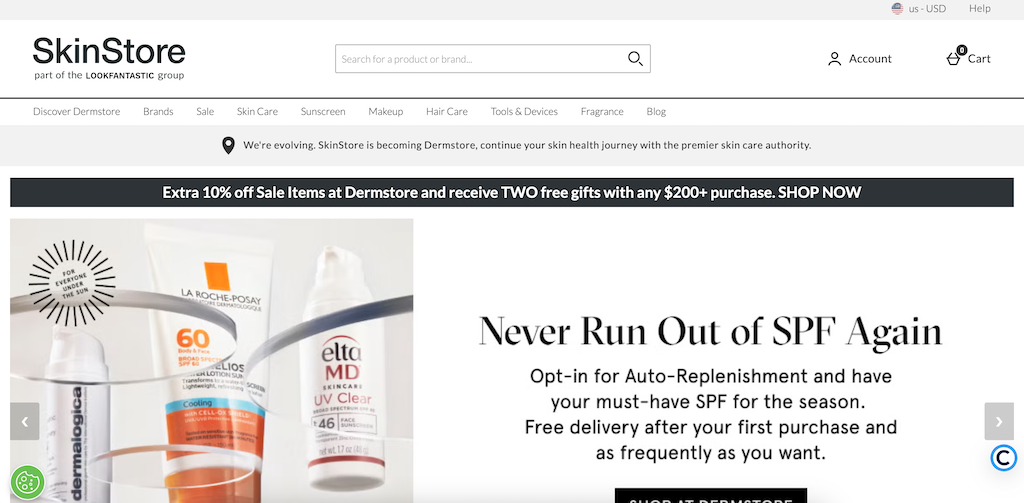Image resolution: width=1024 pixels, height=503 pixels.
Task: Focus the product or brand search field
Action: tap(481, 59)
